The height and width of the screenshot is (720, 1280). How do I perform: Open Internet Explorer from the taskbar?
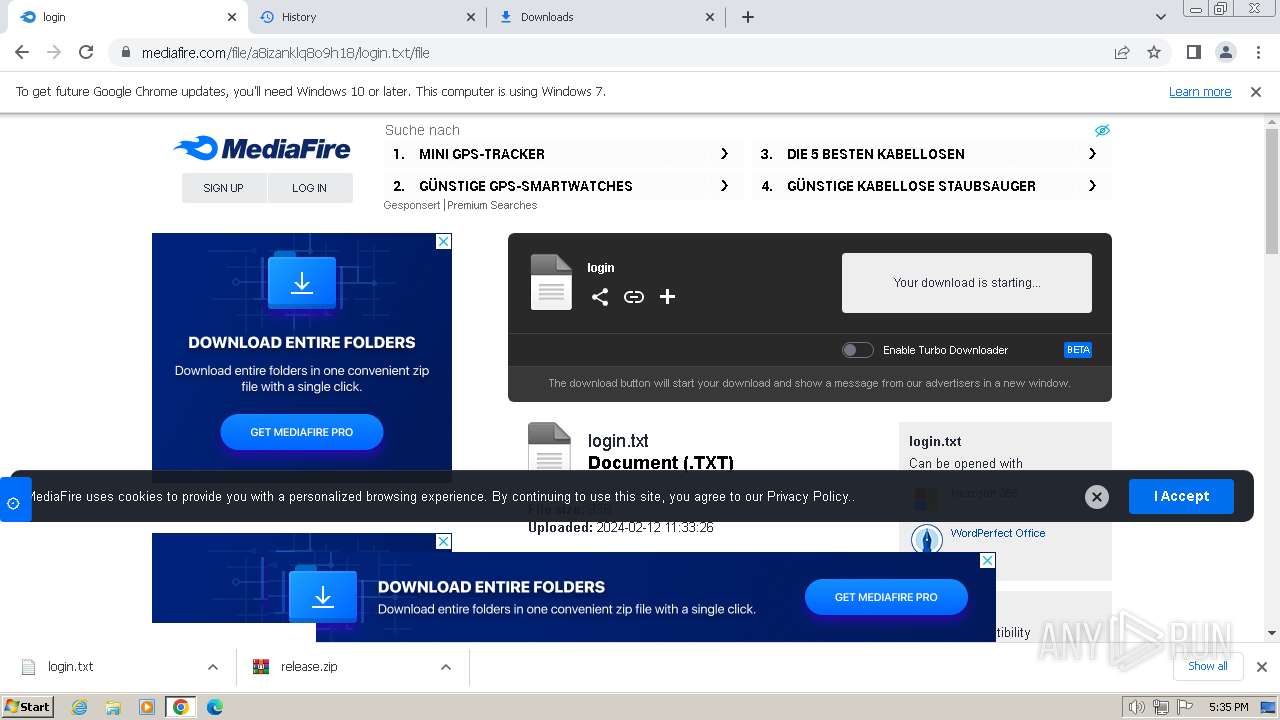coord(79,707)
